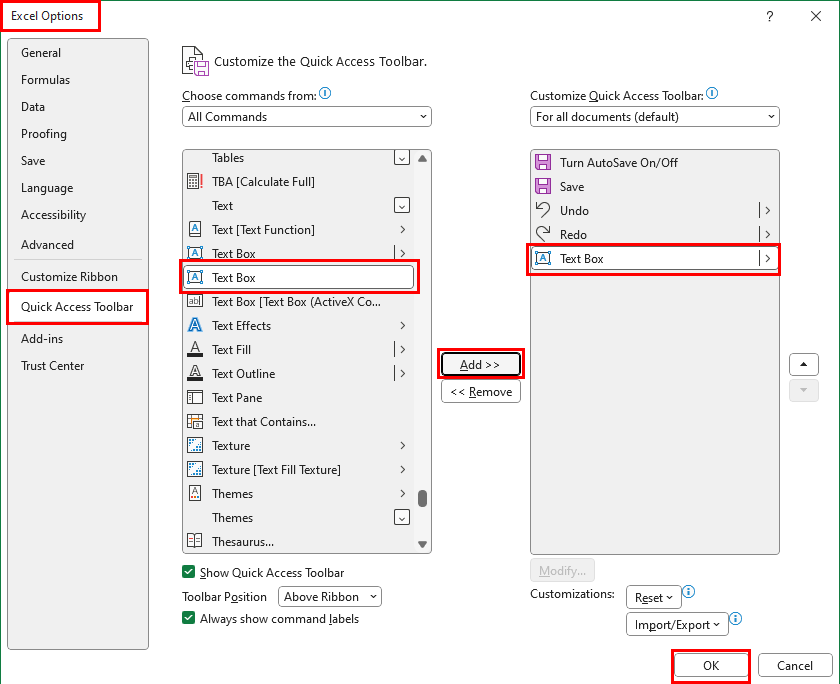Open the Toolbar Position dropdown
The height and width of the screenshot is (684, 840).
(329, 596)
